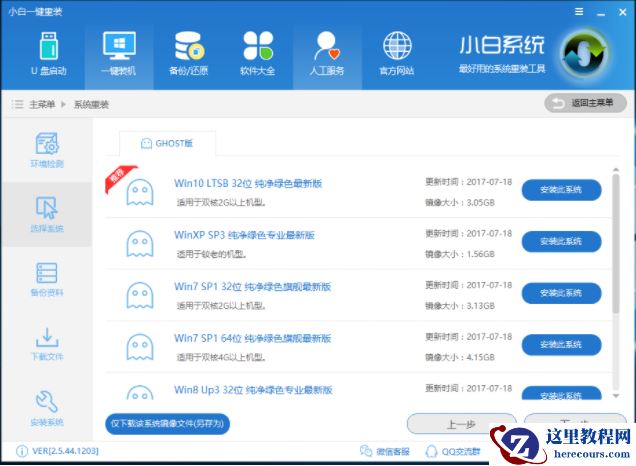This screenshot has height=466, width=636.
Task: Click ghost icon for Win7 SP1 32位
Action: (140, 295)
